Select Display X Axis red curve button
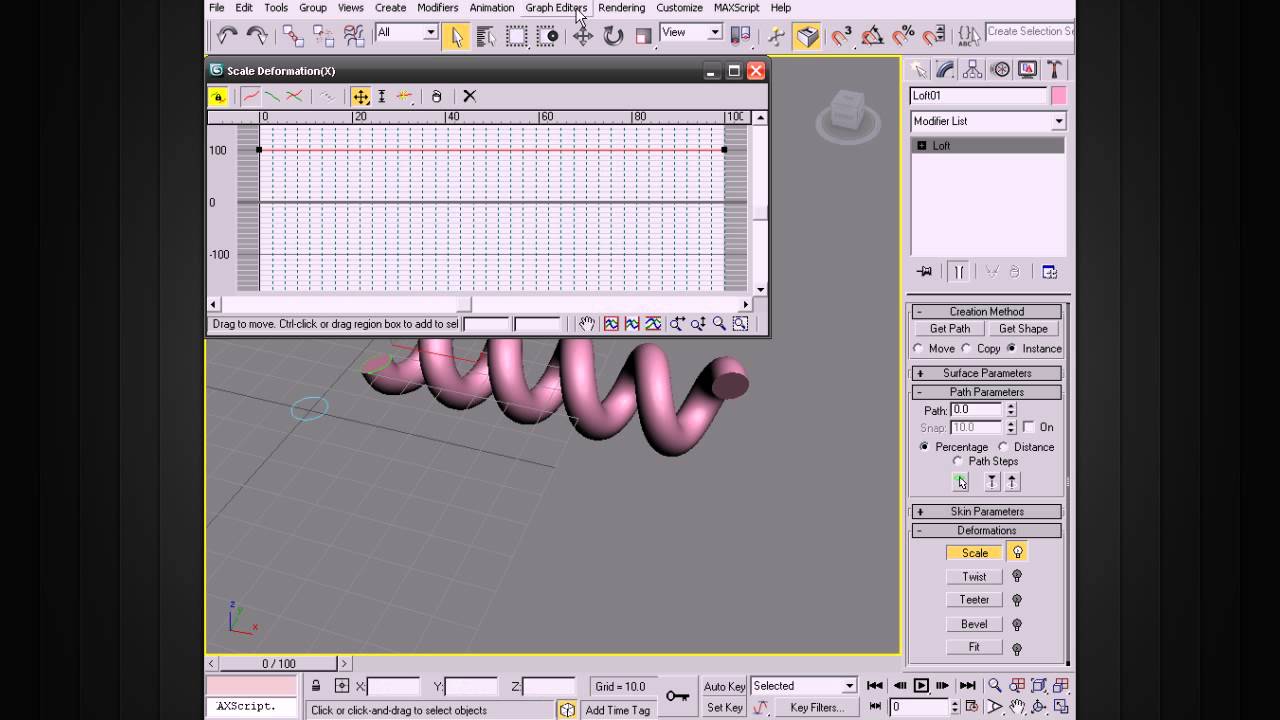 250,96
